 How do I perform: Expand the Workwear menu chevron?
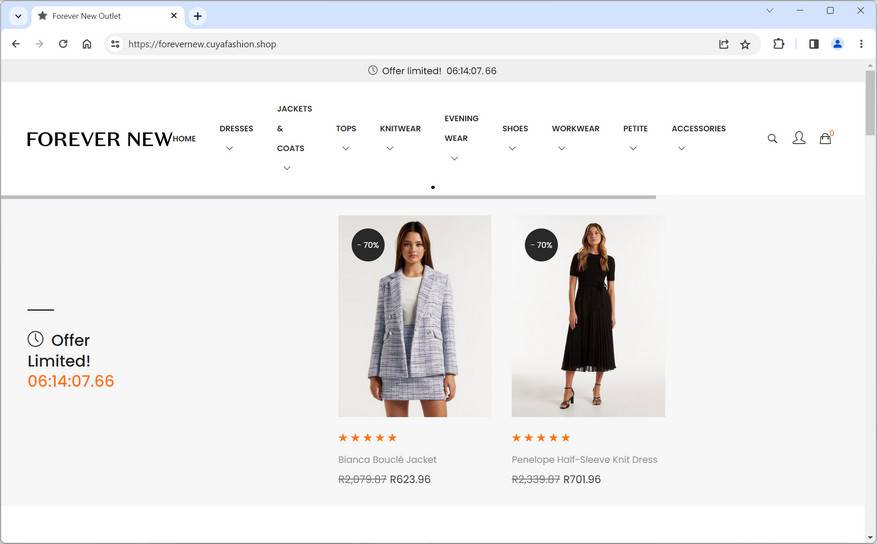point(562,149)
